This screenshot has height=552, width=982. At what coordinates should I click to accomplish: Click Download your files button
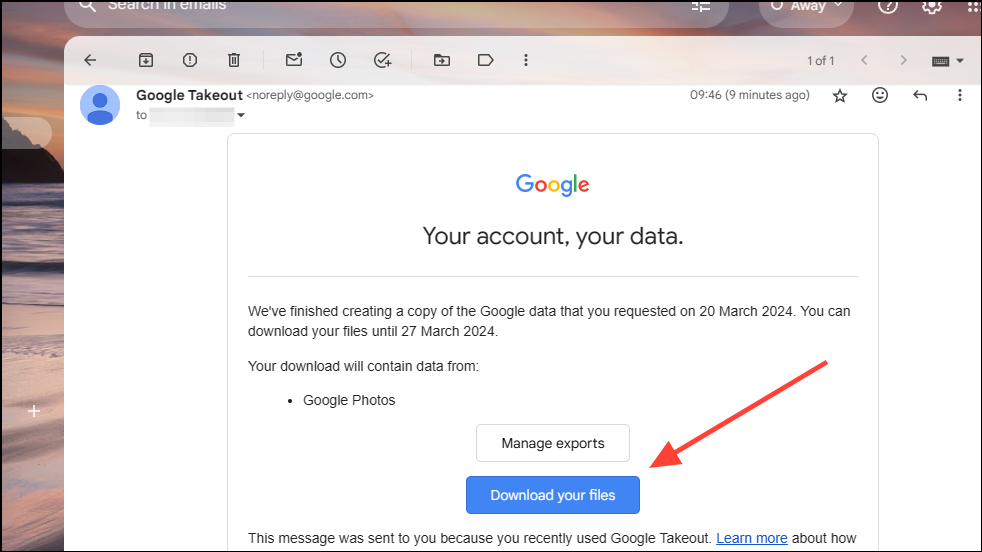tap(552, 495)
